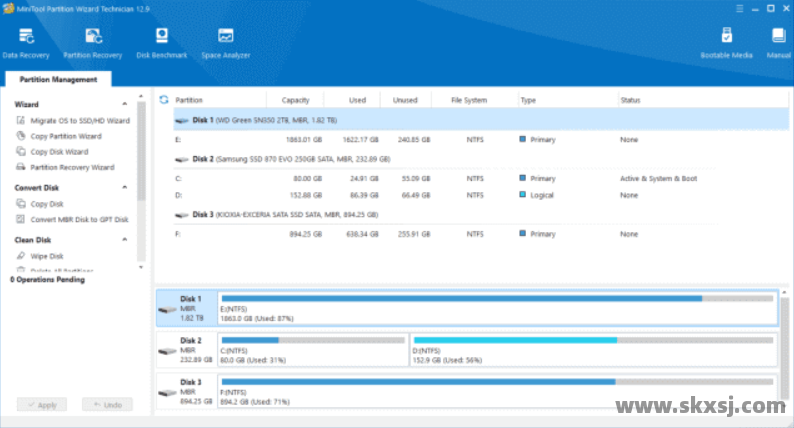The width and height of the screenshot is (794, 428).
Task: Switch to the Partition Management tab
Action: pos(58,80)
